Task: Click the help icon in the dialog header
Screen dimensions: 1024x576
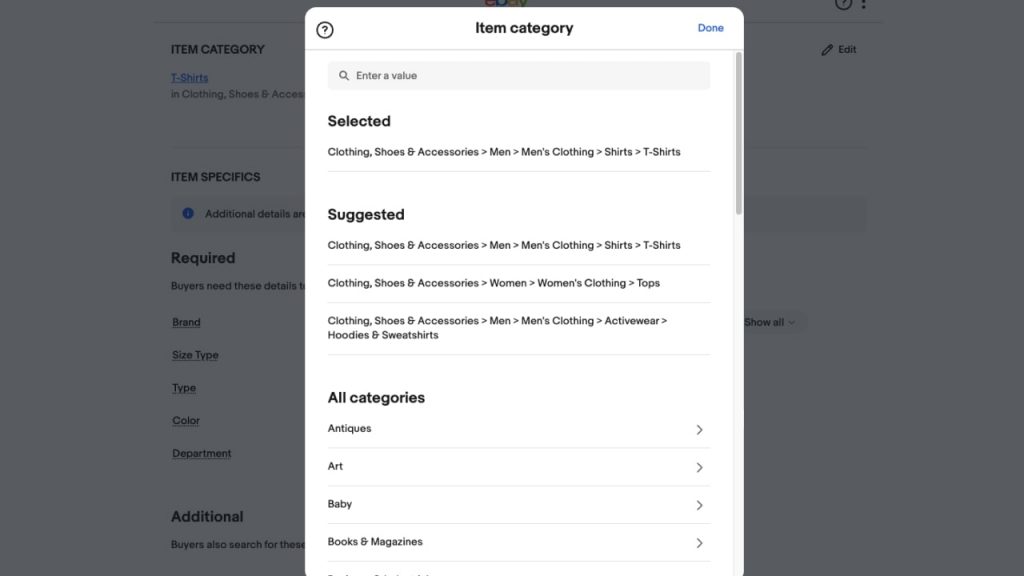Action: point(324,29)
